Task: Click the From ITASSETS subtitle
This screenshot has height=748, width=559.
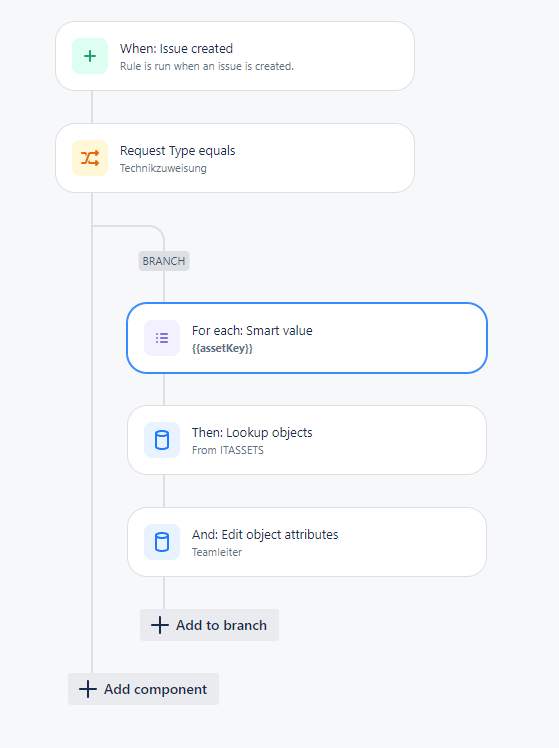Action: point(228,450)
